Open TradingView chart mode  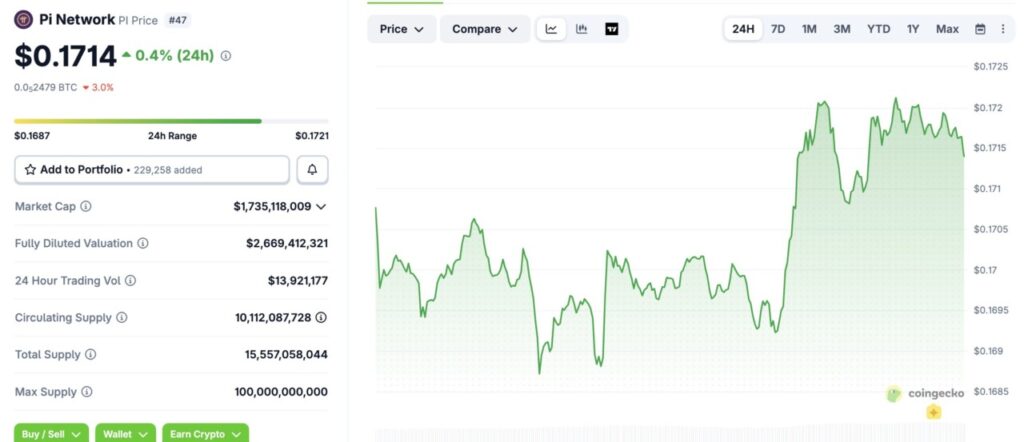(612, 29)
